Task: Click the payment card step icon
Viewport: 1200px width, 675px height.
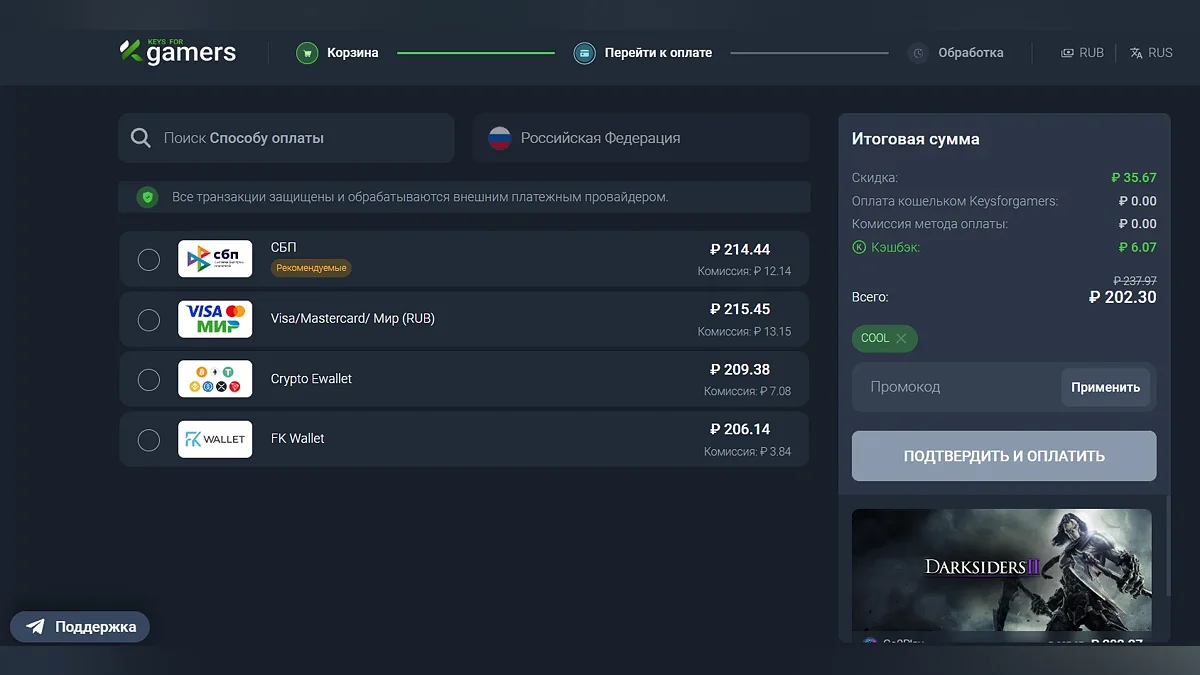Action: pyautogui.click(x=584, y=53)
